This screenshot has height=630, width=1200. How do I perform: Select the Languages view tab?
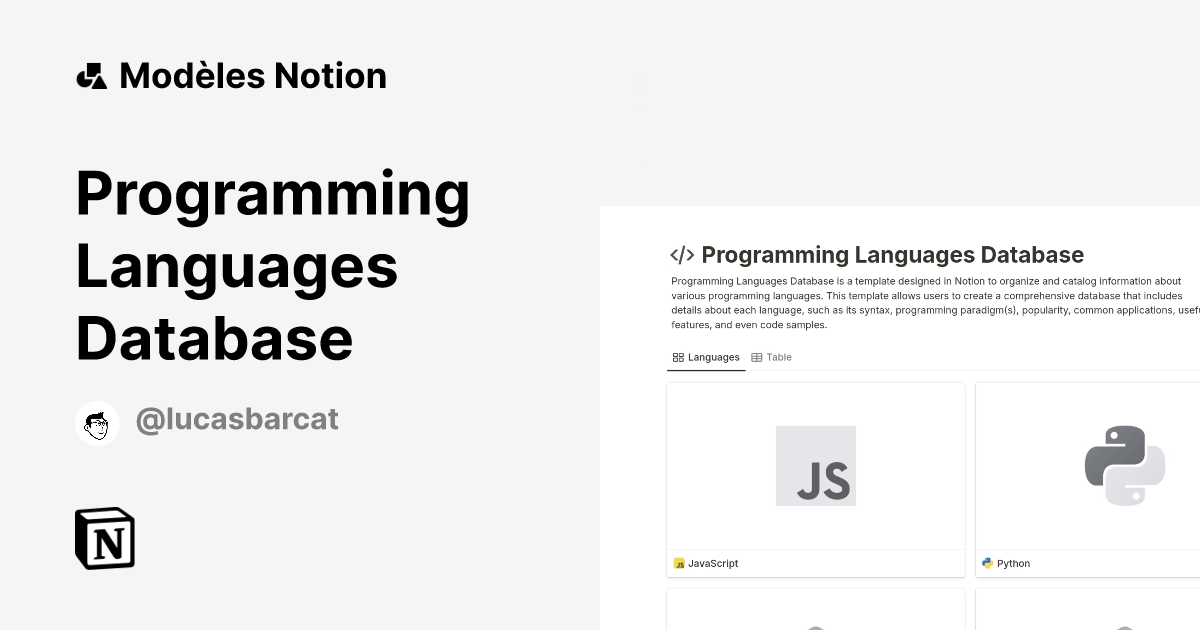click(x=706, y=357)
